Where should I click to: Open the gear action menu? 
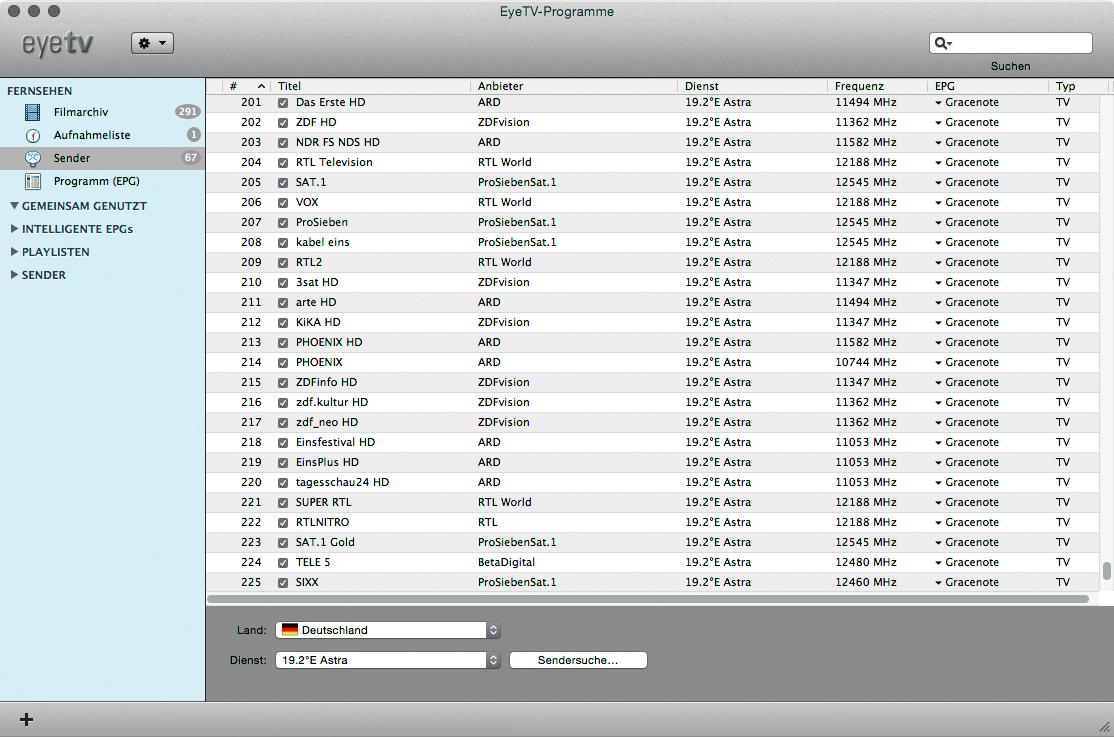click(152, 43)
